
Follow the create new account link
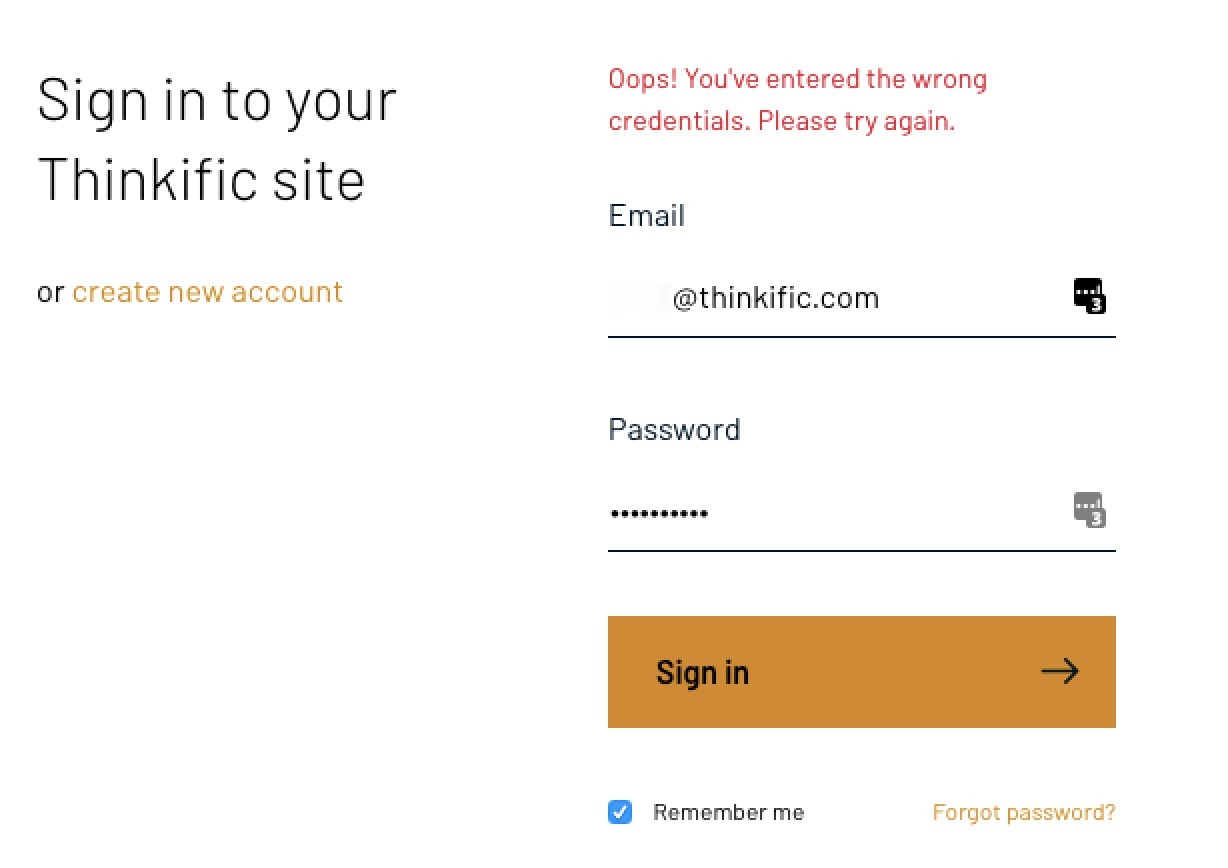(207, 292)
